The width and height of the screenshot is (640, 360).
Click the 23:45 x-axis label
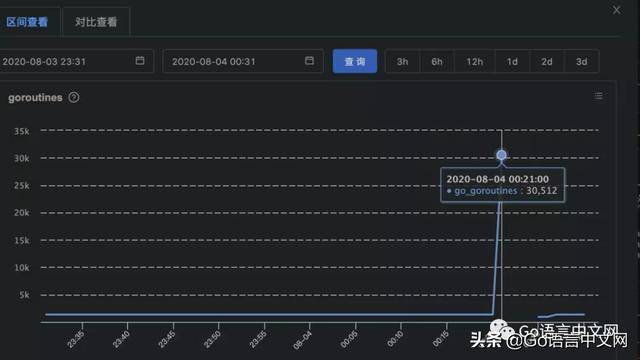pyautogui.click(x=167, y=339)
